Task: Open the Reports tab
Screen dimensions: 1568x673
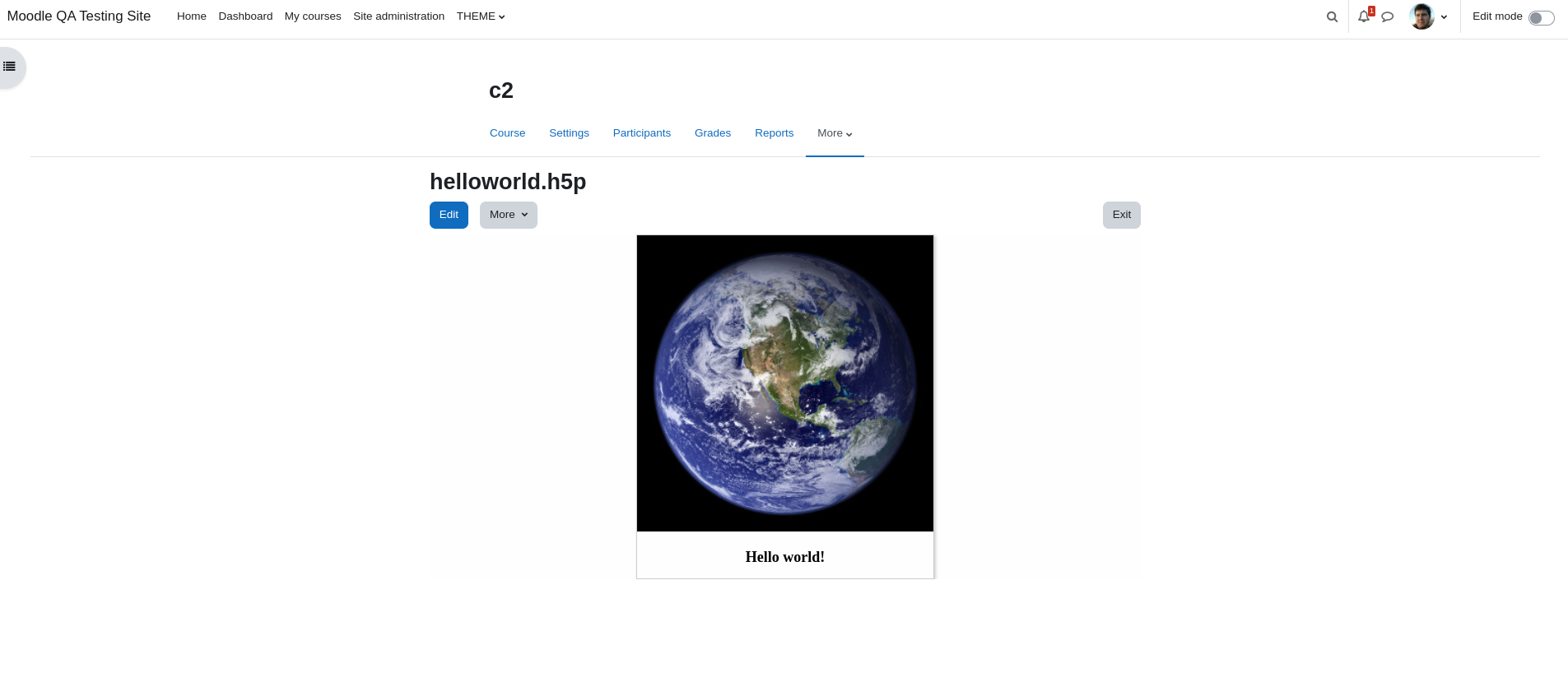Action: [775, 133]
